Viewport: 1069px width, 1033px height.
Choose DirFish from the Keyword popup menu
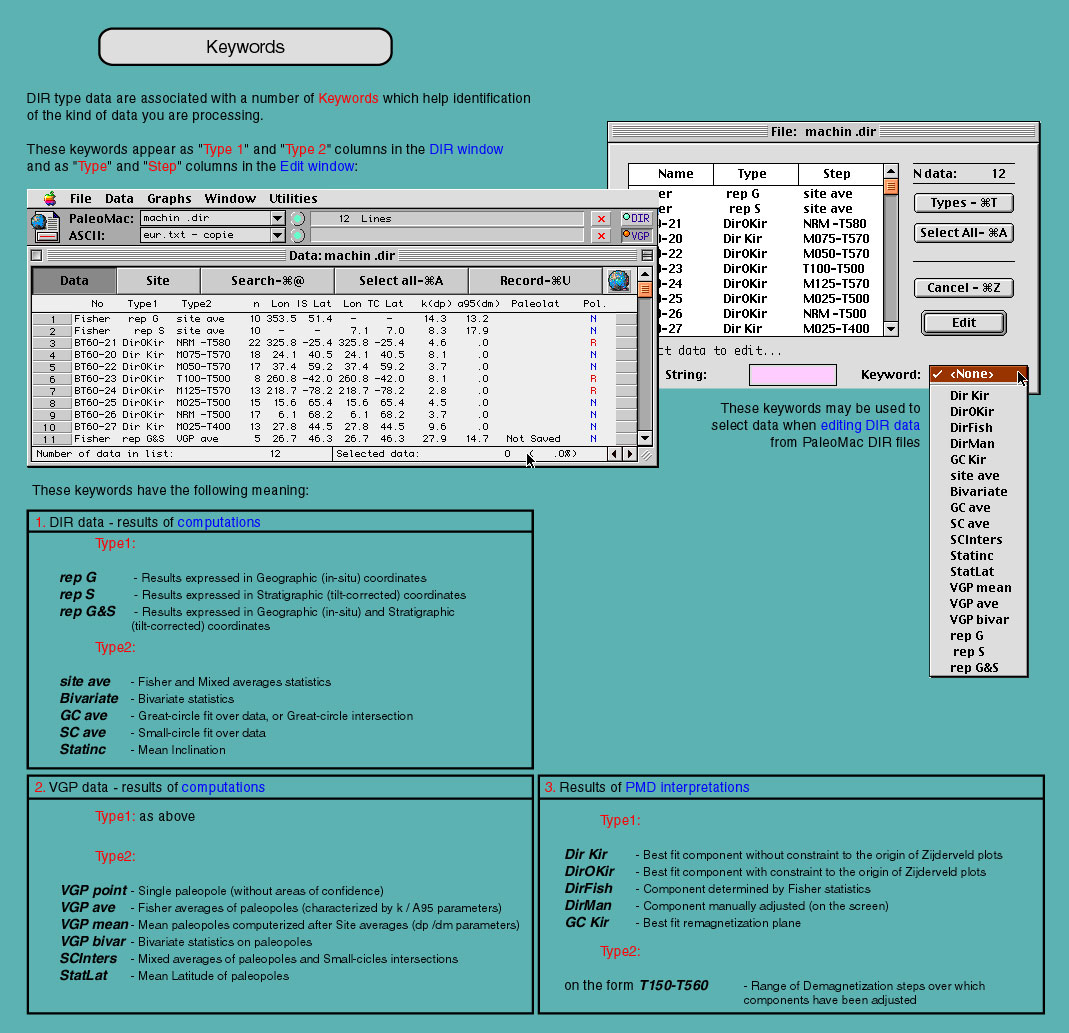point(978,428)
